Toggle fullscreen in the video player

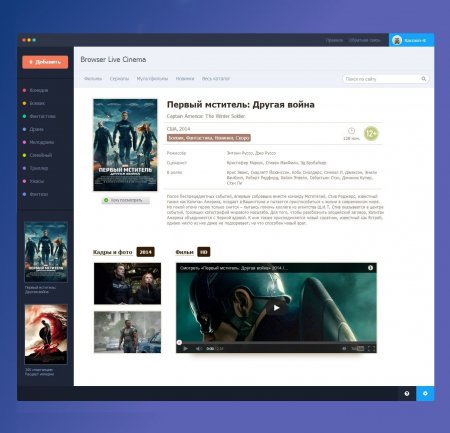pyautogui.click(x=371, y=349)
